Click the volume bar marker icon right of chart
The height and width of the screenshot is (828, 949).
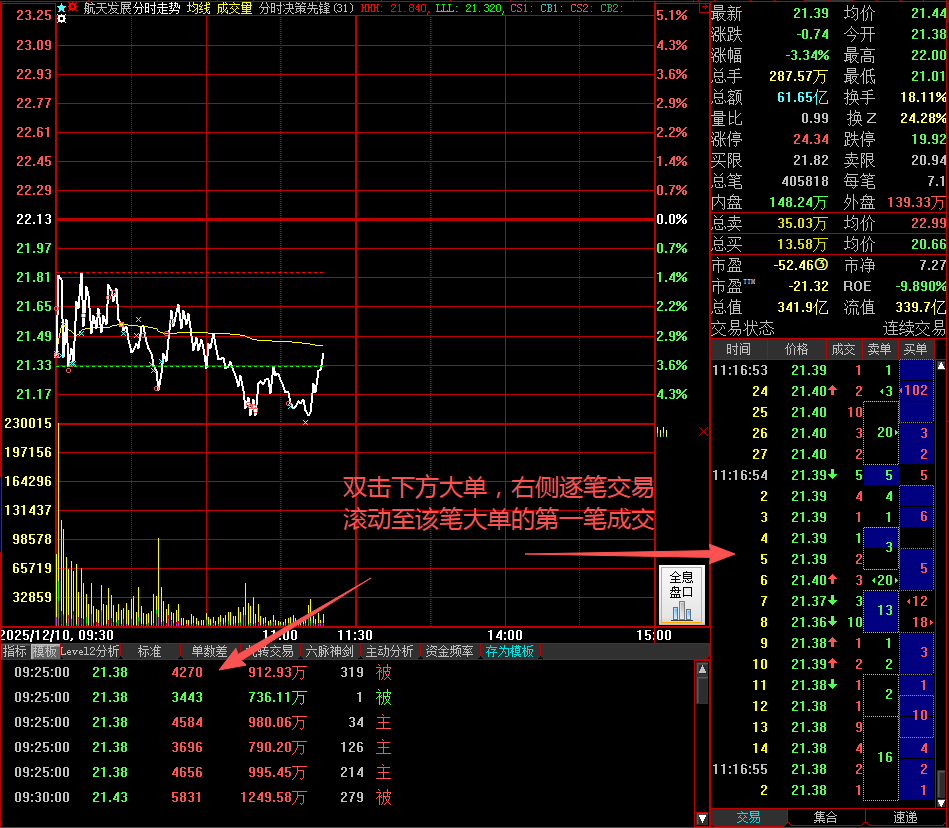pos(662,432)
